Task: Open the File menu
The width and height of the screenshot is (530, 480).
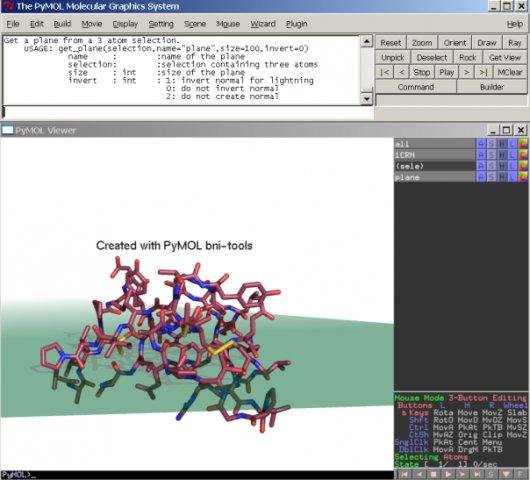Action: (13, 24)
